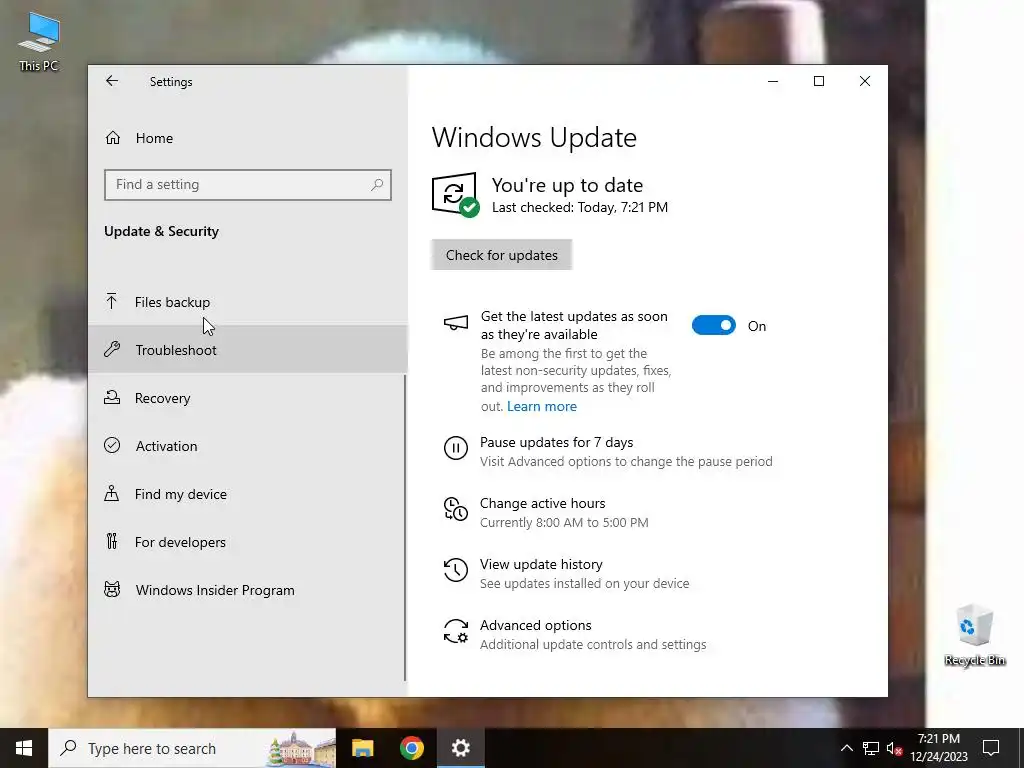Select Files backup in the sidebar
1024x768 pixels.
[248, 302]
